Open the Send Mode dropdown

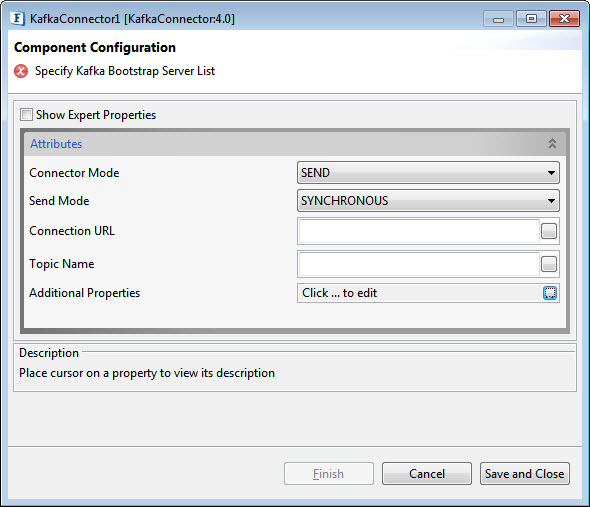pos(428,201)
